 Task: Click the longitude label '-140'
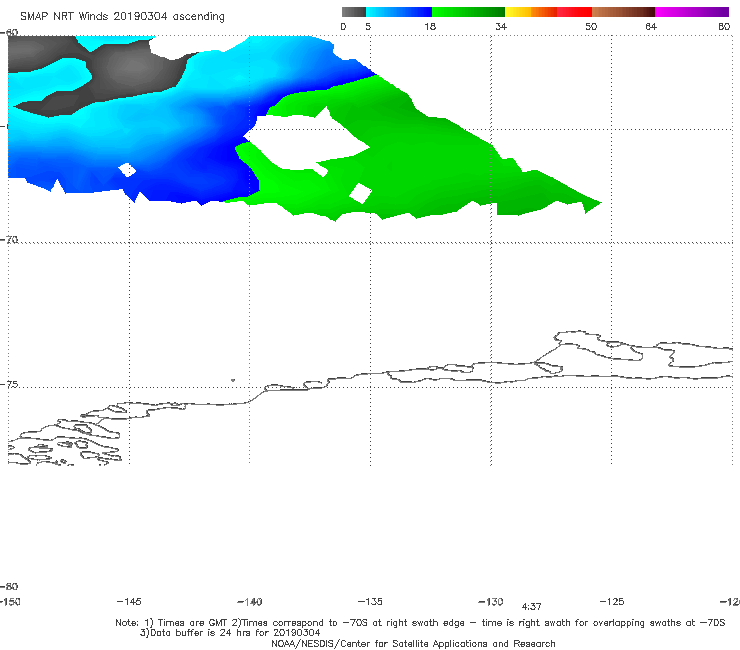[250, 602]
